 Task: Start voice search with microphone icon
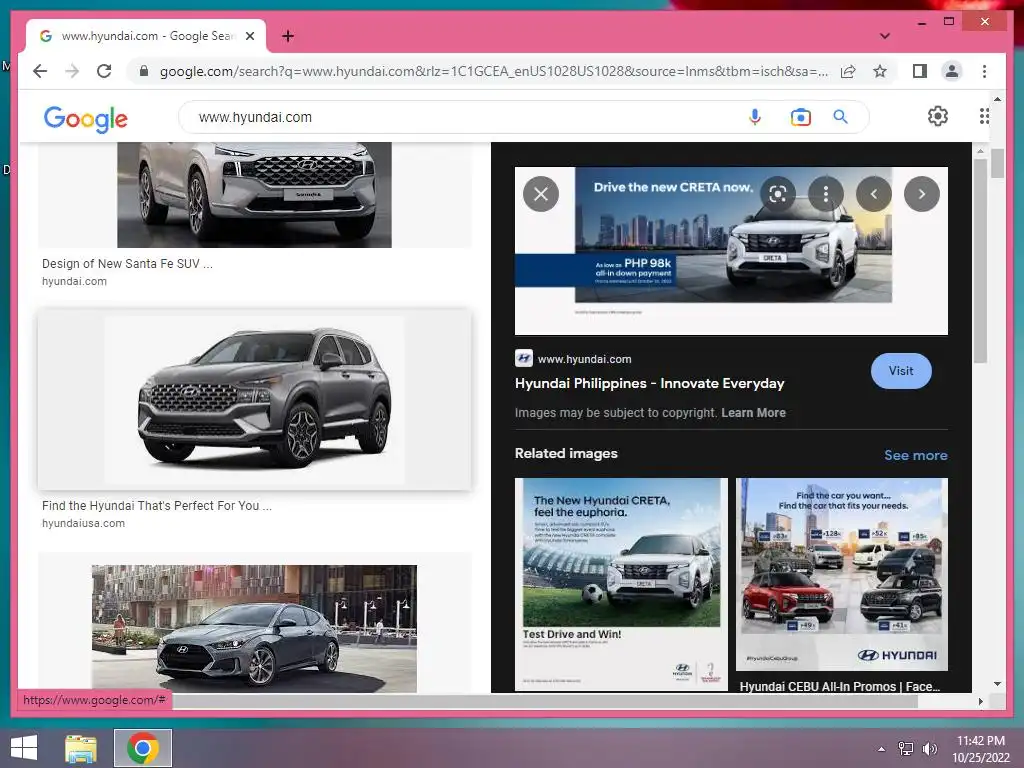(x=754, y=117)
